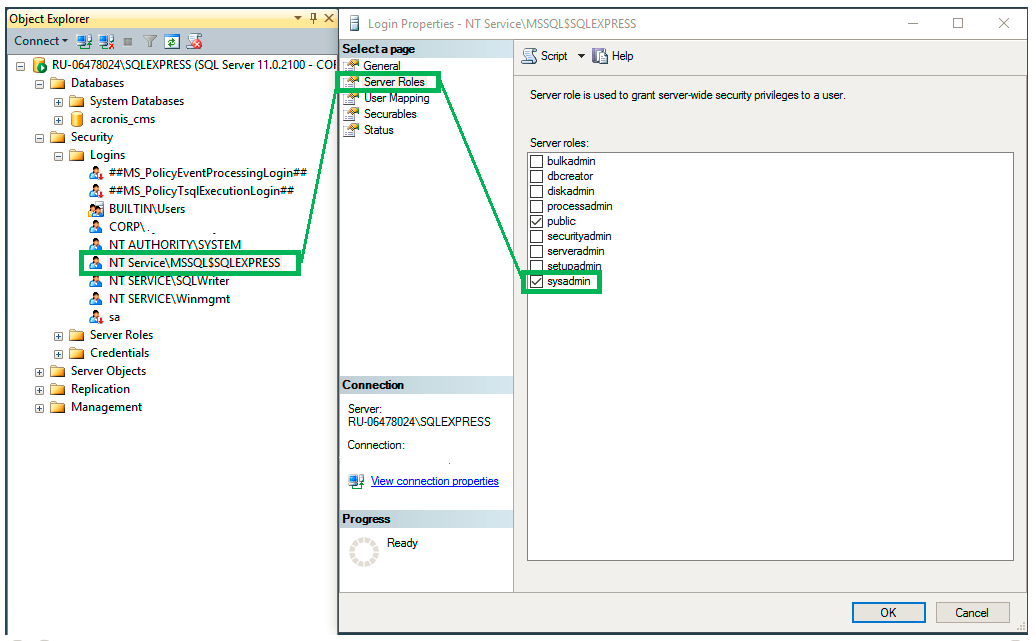Open the Script dropdown arrow
The image size is (1036, 641).
[581, 56]
